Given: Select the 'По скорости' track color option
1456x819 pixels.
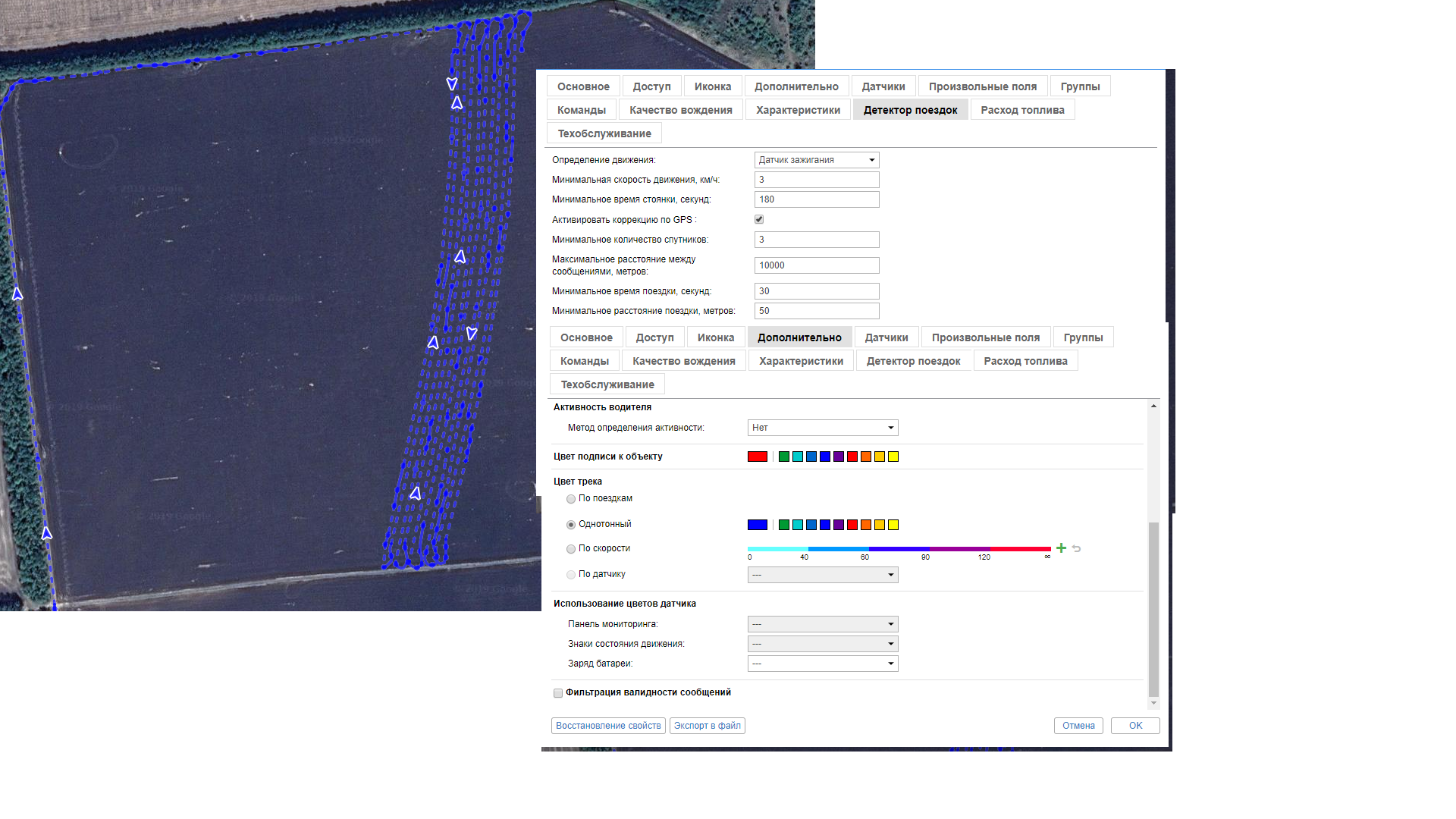Looking at the screenshot, I should (571, 549).
